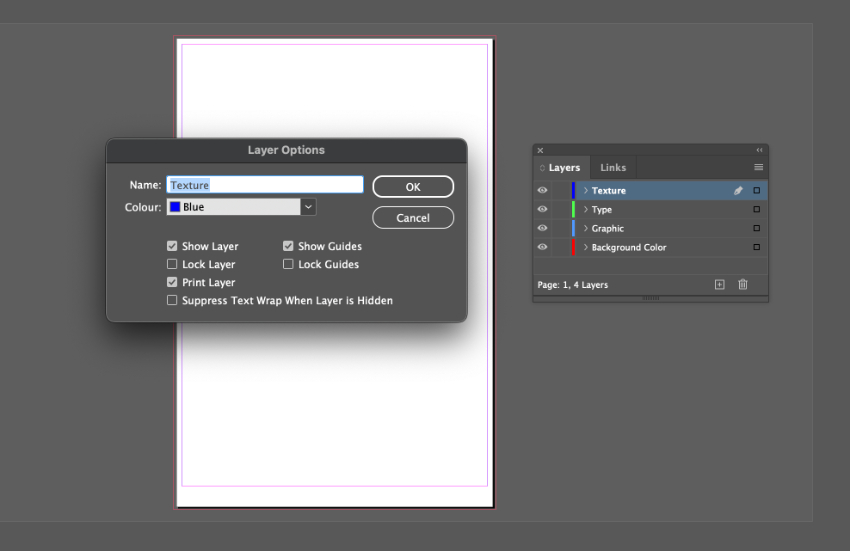This screenshot has width=850, height=551.
Task: Click selection square on Texture layer
Action: pos(757,190)
